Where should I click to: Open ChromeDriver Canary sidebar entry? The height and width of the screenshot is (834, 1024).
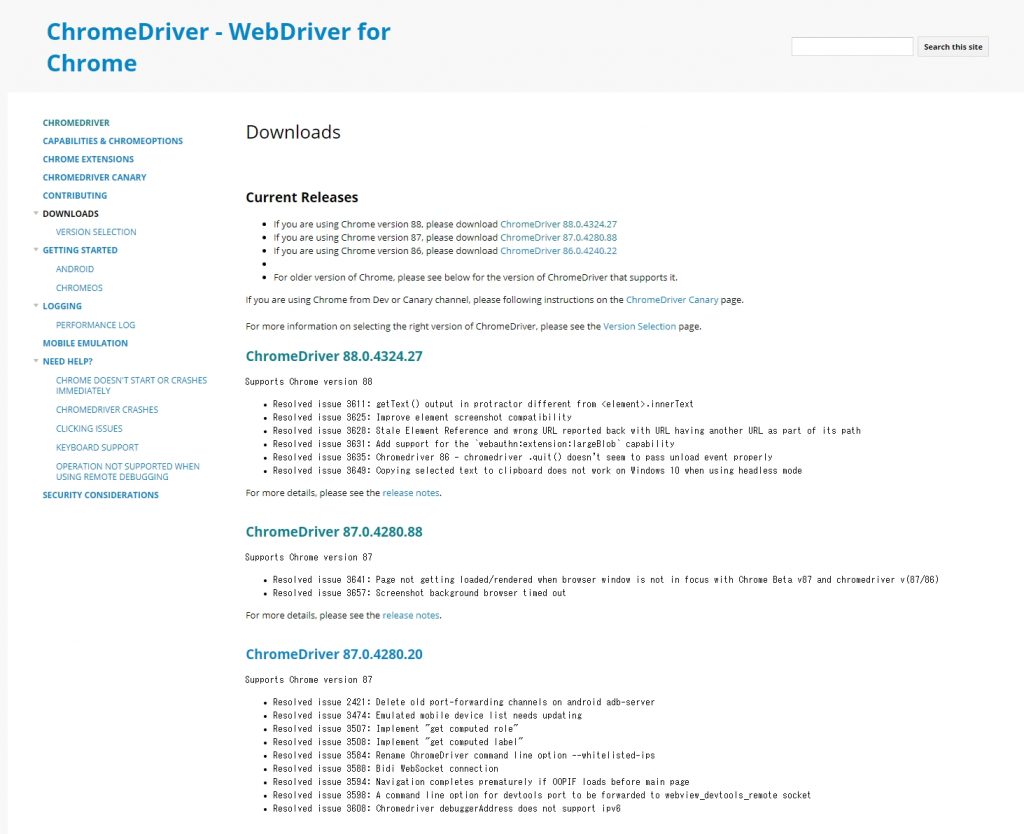pyautogui.click(x=94, y=178)
